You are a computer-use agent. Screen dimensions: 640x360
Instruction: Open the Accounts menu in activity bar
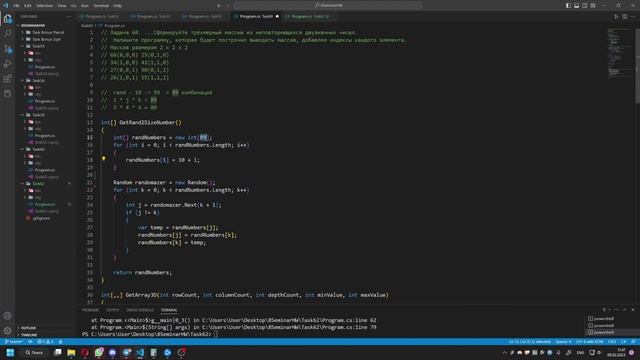(7, 316)
